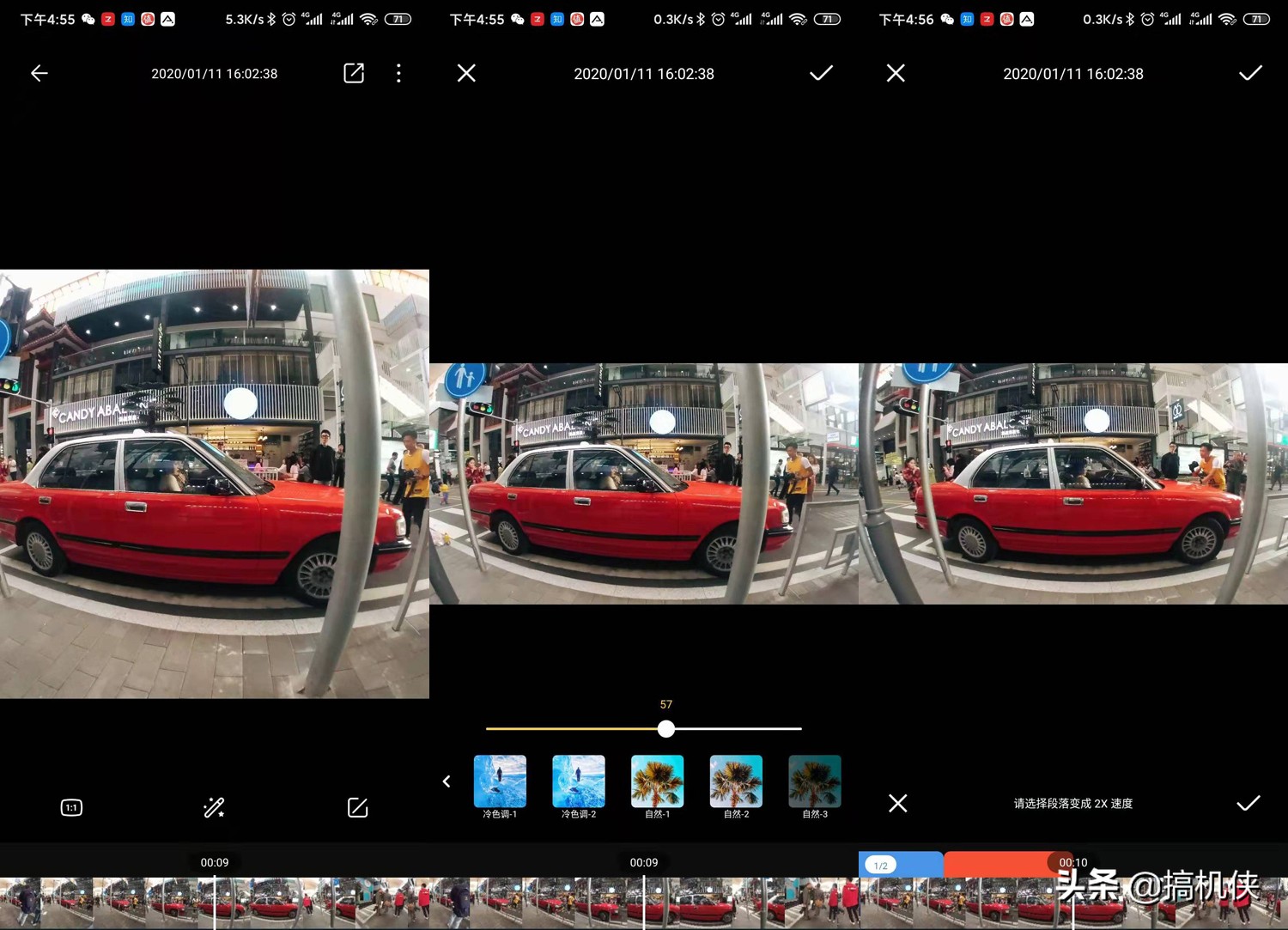Tap the back arrow to exit the editor
1288x930 pixels.
click(x=39, y=73)
